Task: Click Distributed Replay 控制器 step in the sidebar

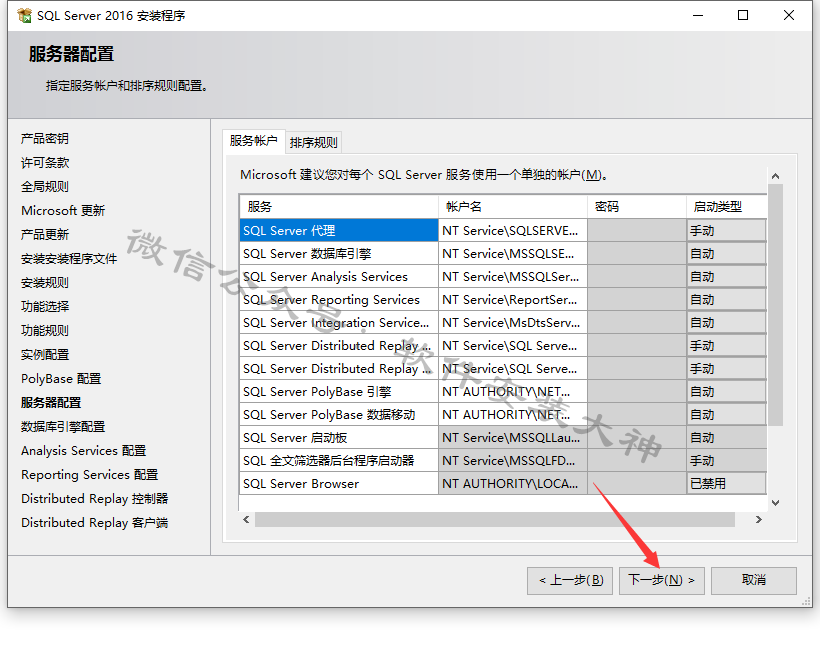Action: pyautogui.click(x=95, y=499)
